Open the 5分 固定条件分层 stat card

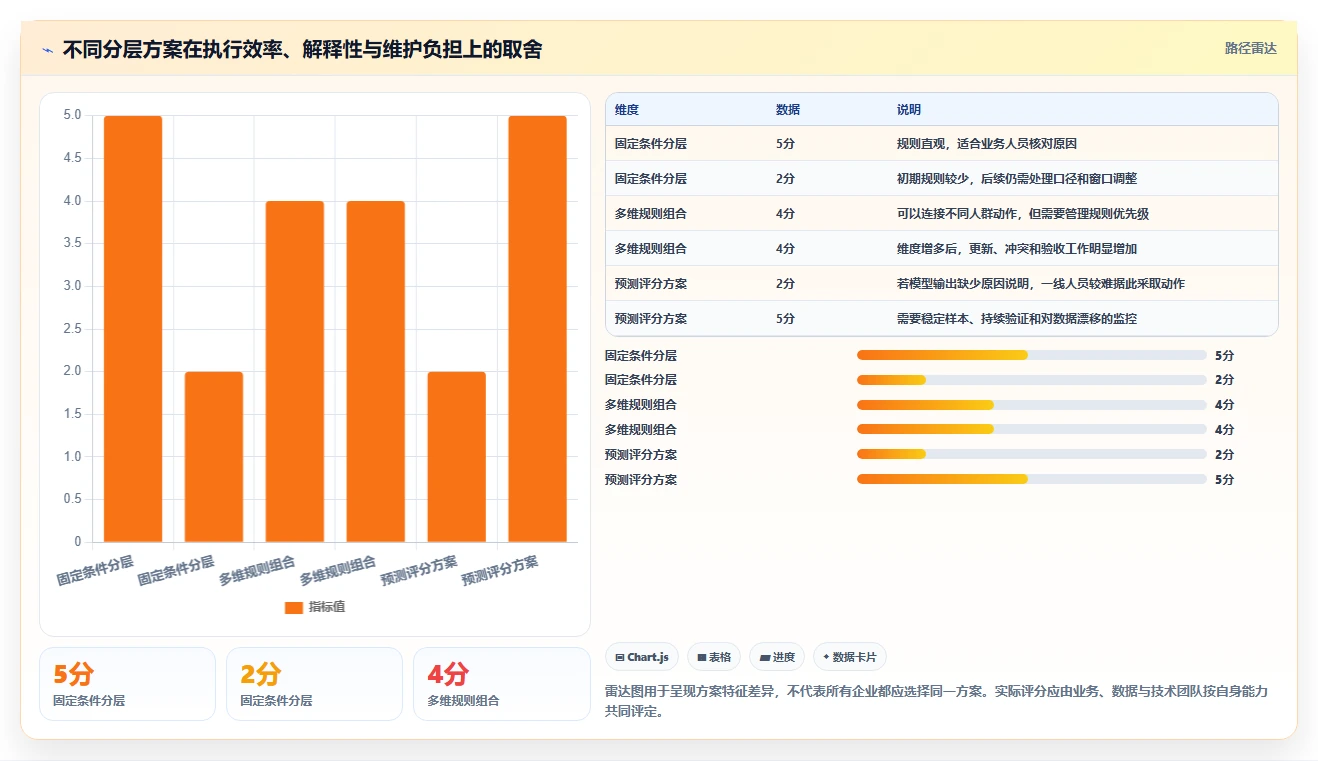[127, 684]
